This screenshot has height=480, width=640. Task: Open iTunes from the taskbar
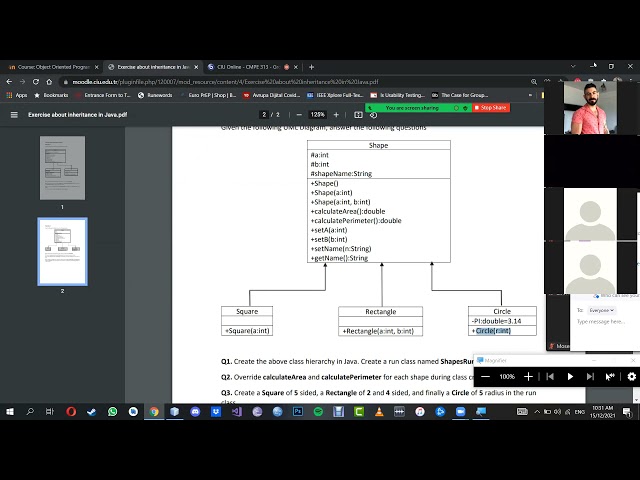(x=420, y=412)
